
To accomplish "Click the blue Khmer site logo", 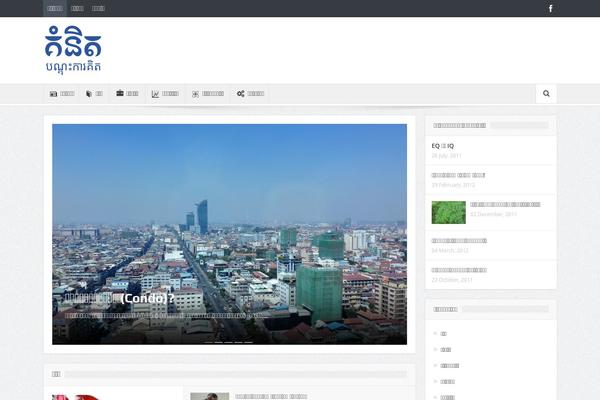I will click(73, 49).
